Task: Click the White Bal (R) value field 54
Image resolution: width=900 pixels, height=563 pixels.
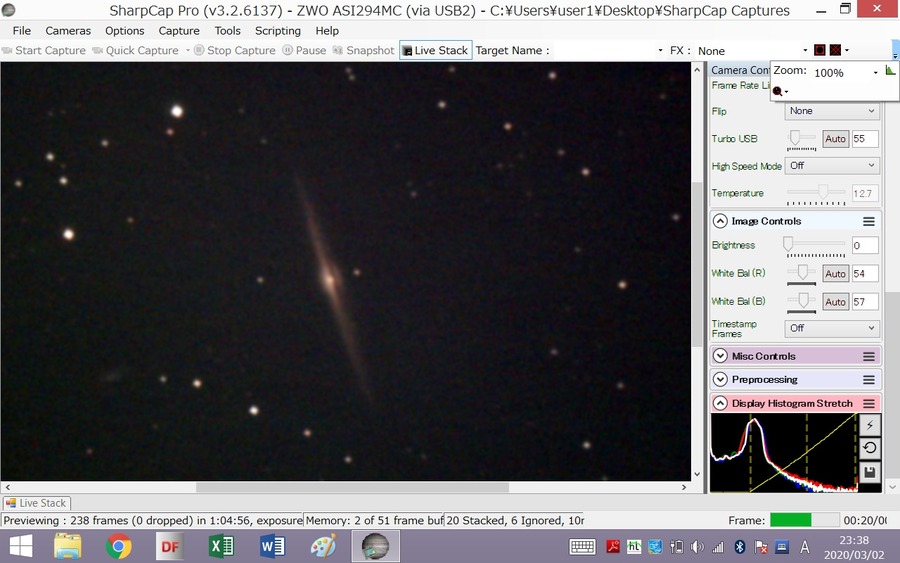Action: click(865, 274)
